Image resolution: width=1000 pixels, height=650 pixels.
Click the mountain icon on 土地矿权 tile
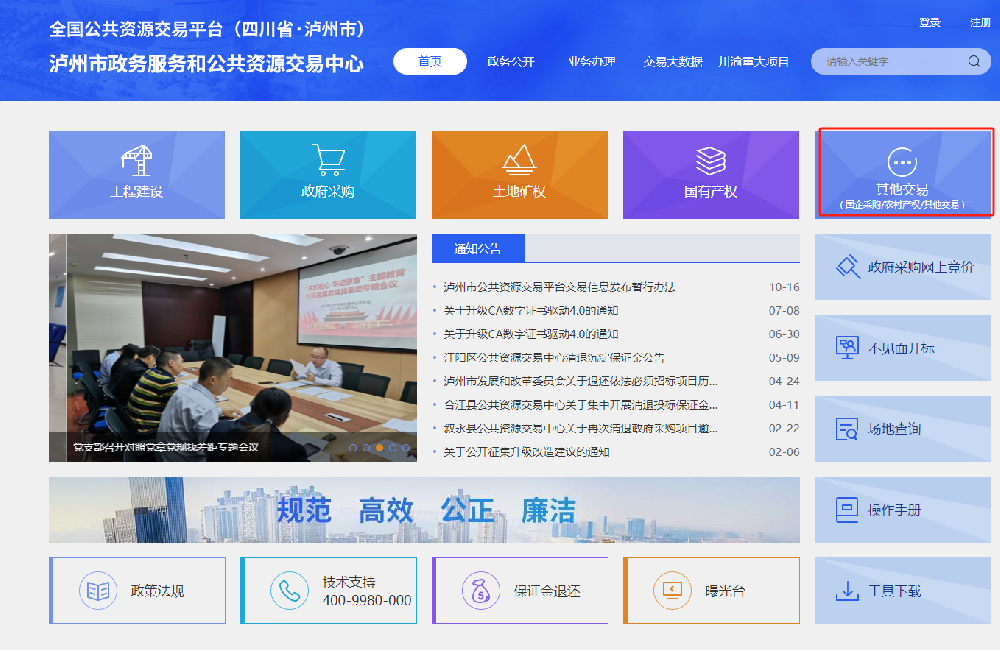[519, 158]
